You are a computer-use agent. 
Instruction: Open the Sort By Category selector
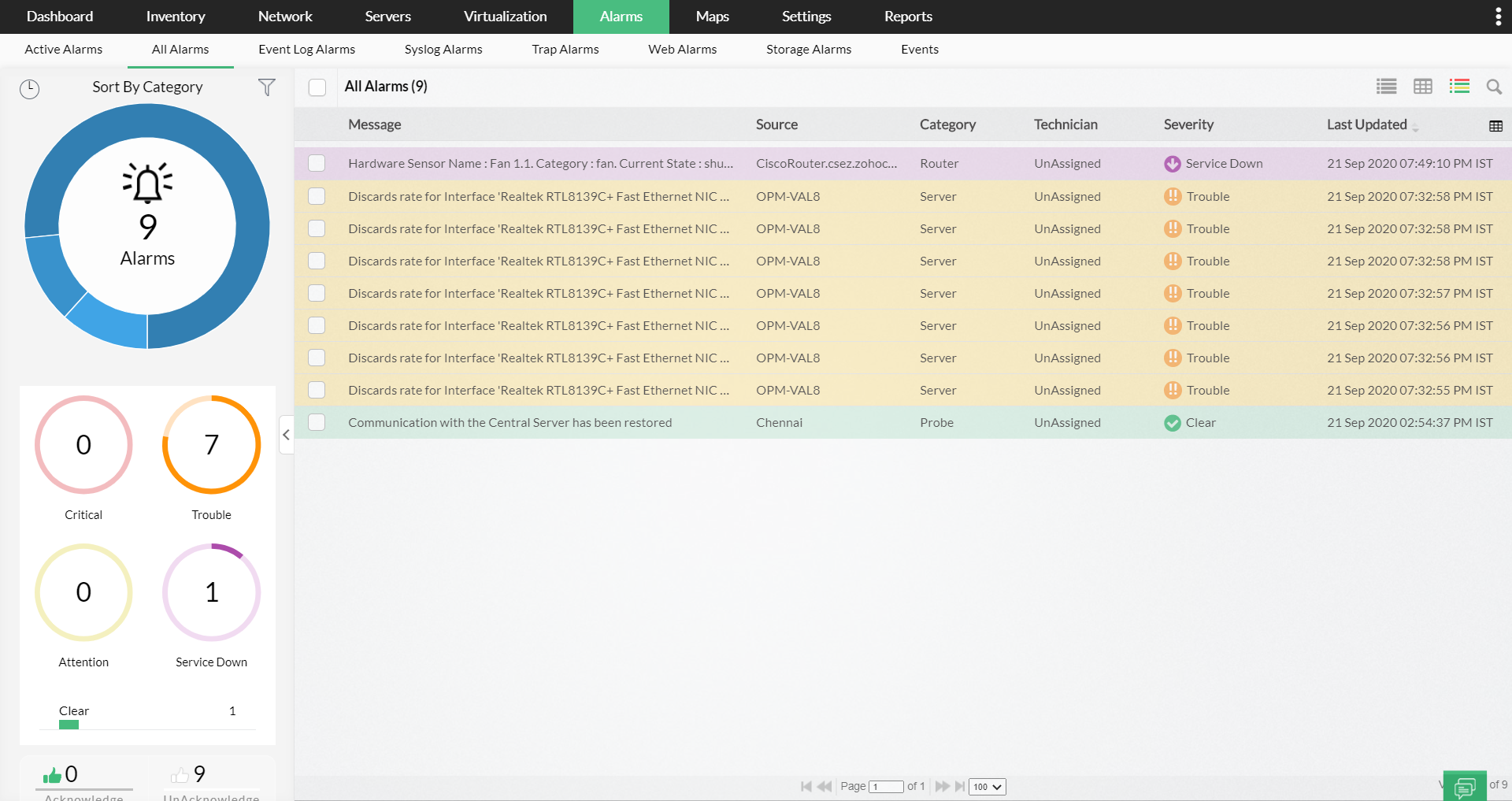[x=147, y=87]
